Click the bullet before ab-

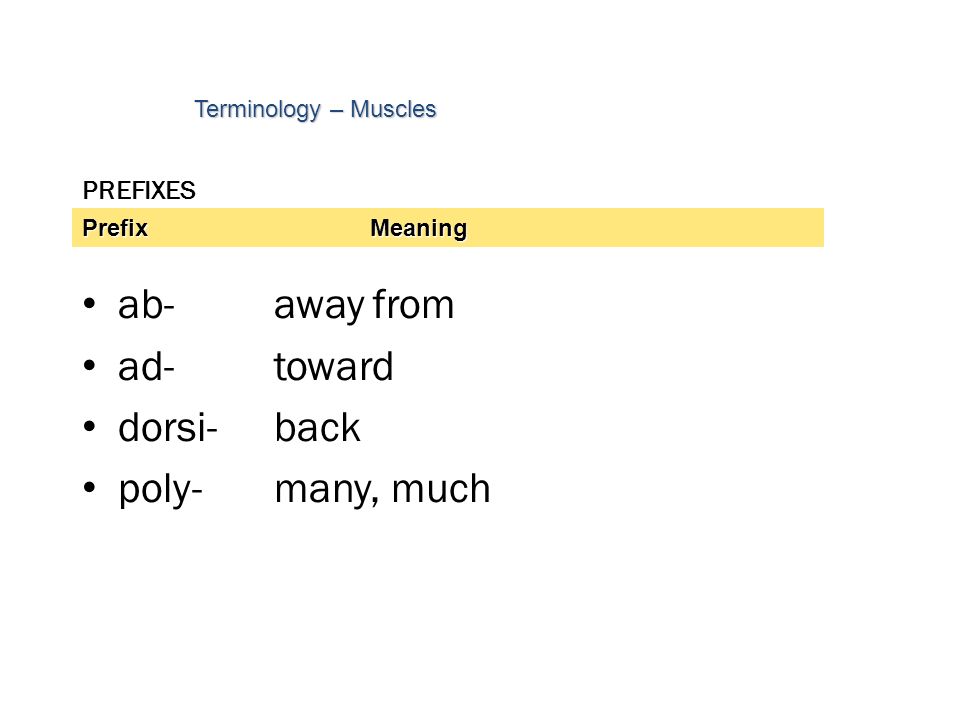coord(89,304)
